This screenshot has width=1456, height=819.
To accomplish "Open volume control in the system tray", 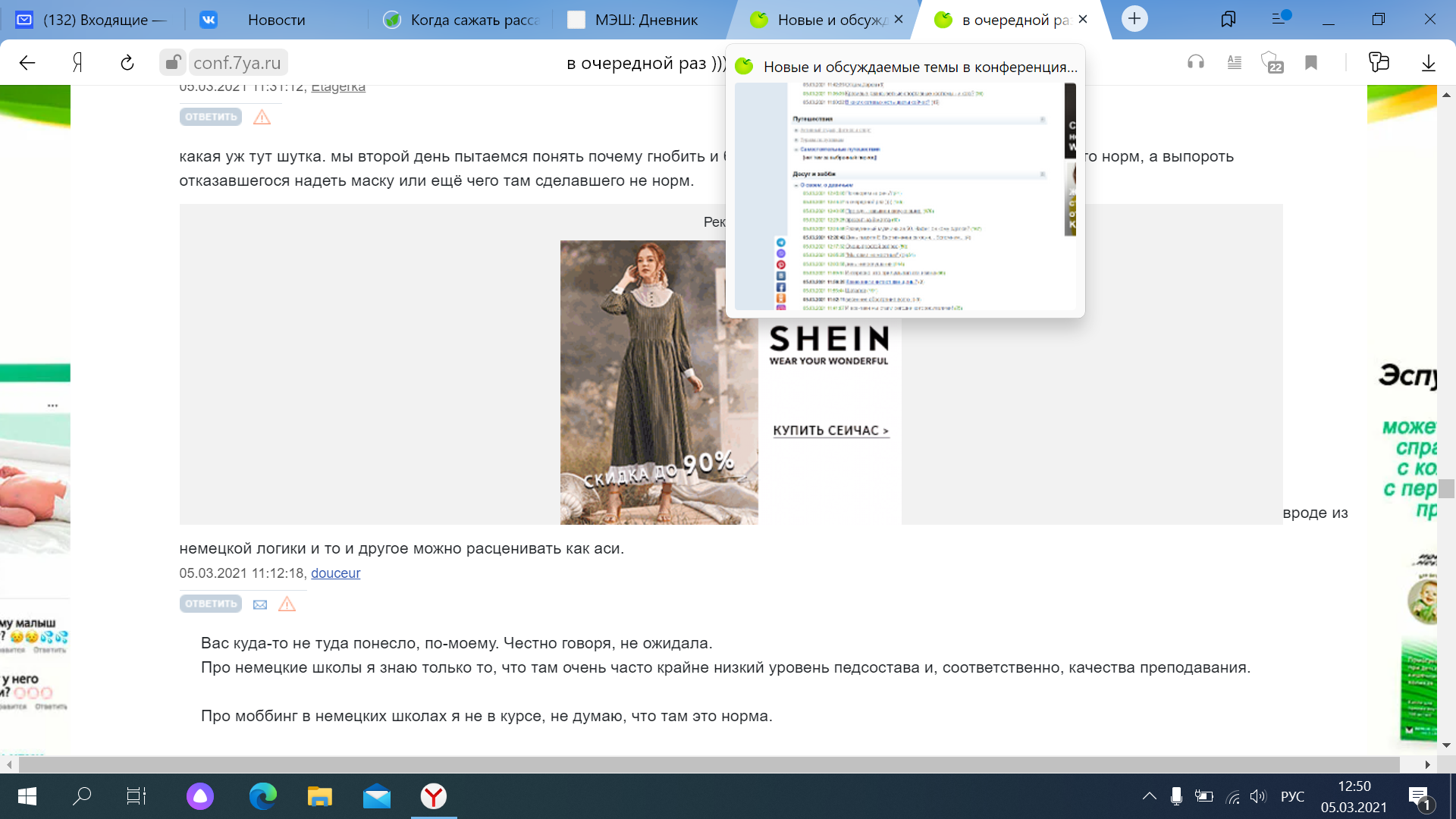I will click(x=1258, y=796).
